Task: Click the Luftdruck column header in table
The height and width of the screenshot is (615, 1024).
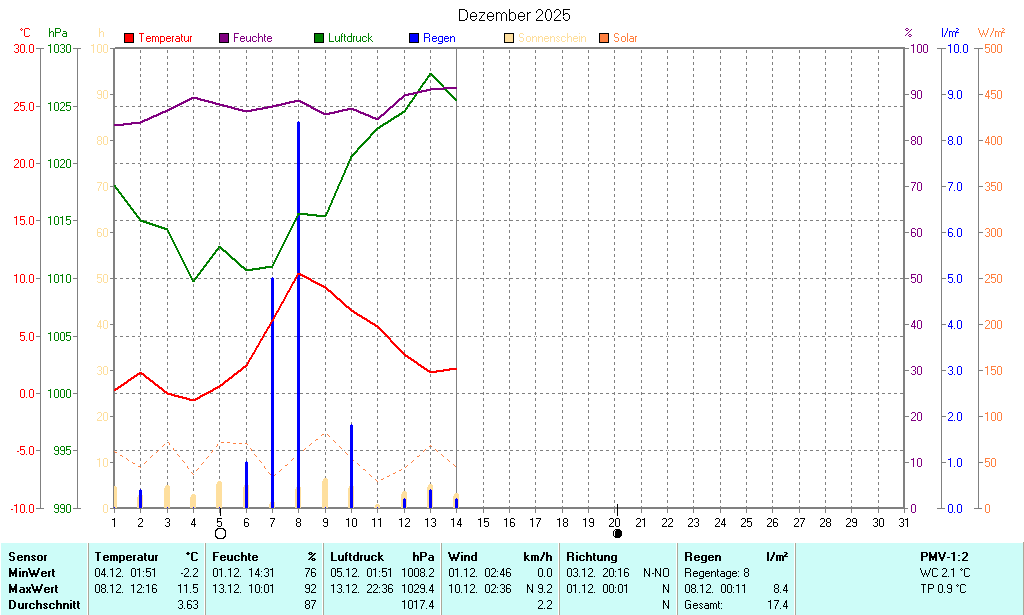Action: [x=352, y=557]
